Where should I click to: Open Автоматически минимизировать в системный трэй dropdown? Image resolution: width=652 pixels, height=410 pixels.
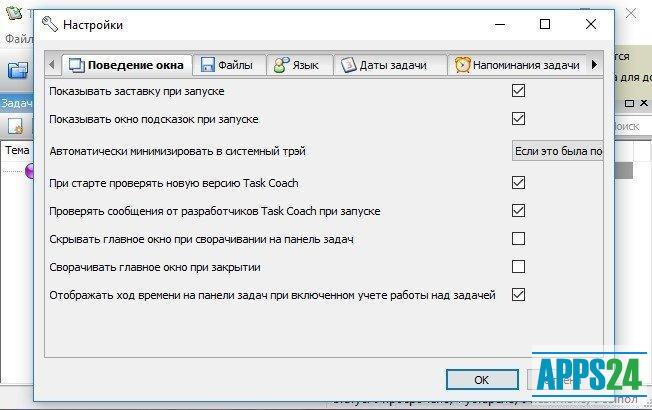(x=556, y=151)
